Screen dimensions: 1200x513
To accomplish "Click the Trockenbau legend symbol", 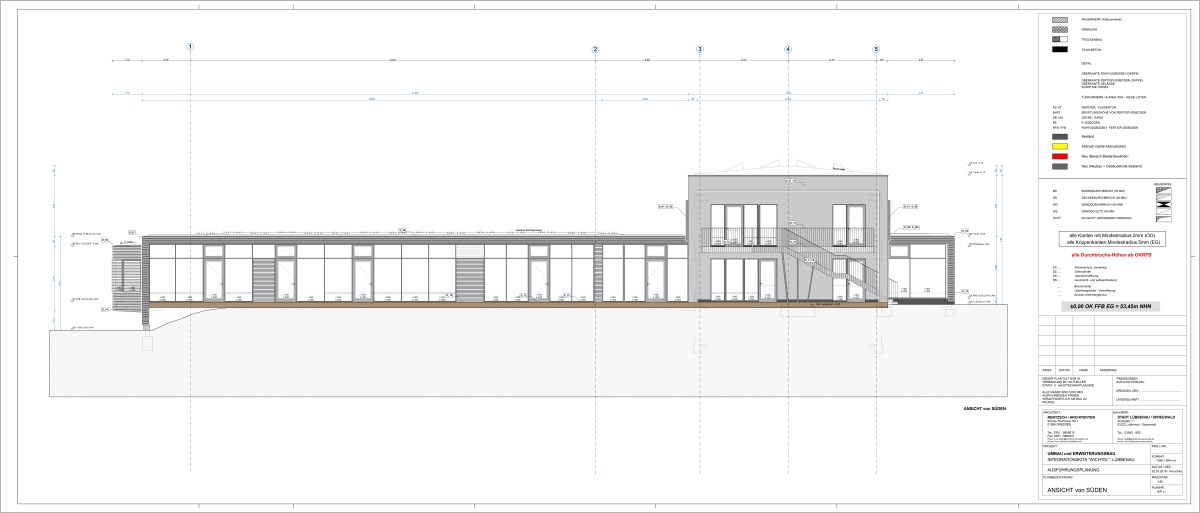I will [1059, 39].
